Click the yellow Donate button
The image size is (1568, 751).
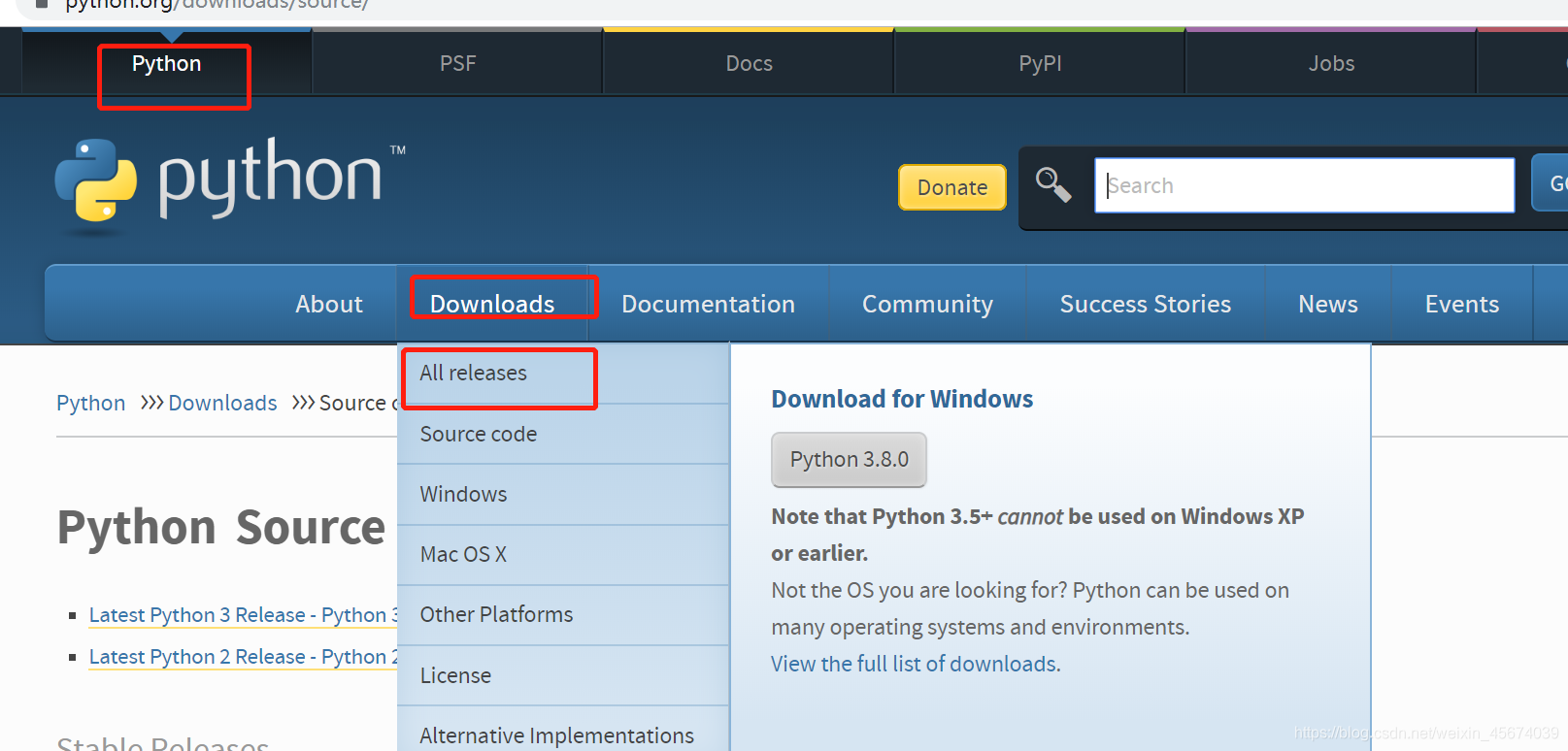[x=952, y=187]
